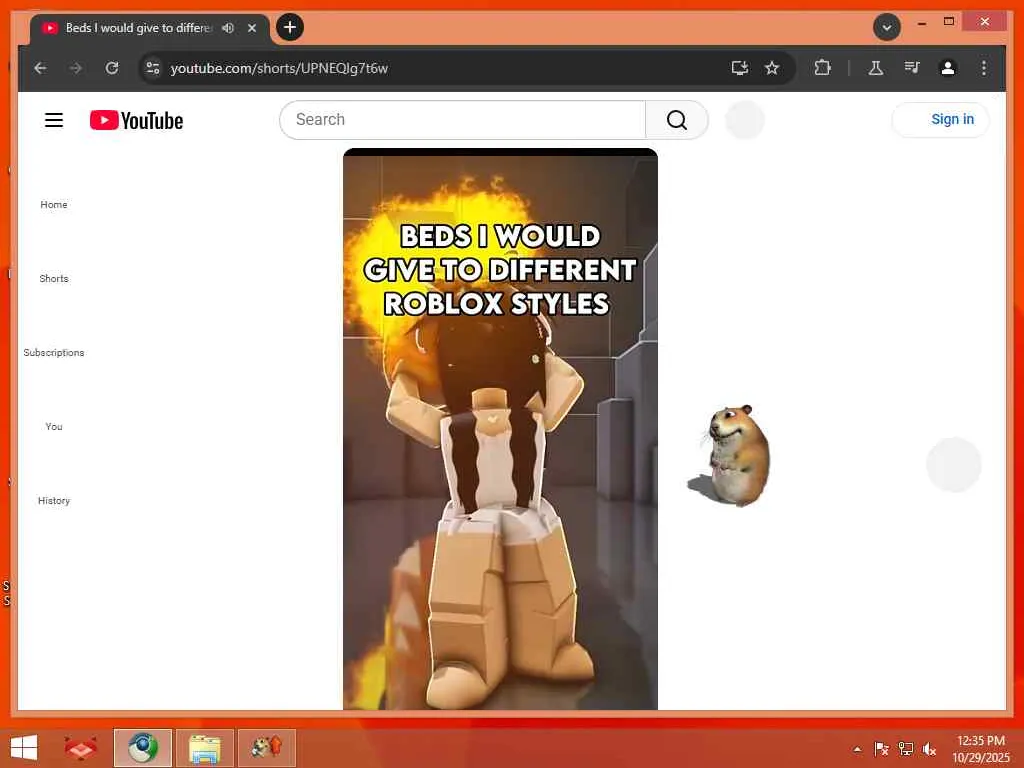Viewport: 1024px width, 768px height.
Task: Open the media controls icon in toolbar
Action: [x=912, y=68]
